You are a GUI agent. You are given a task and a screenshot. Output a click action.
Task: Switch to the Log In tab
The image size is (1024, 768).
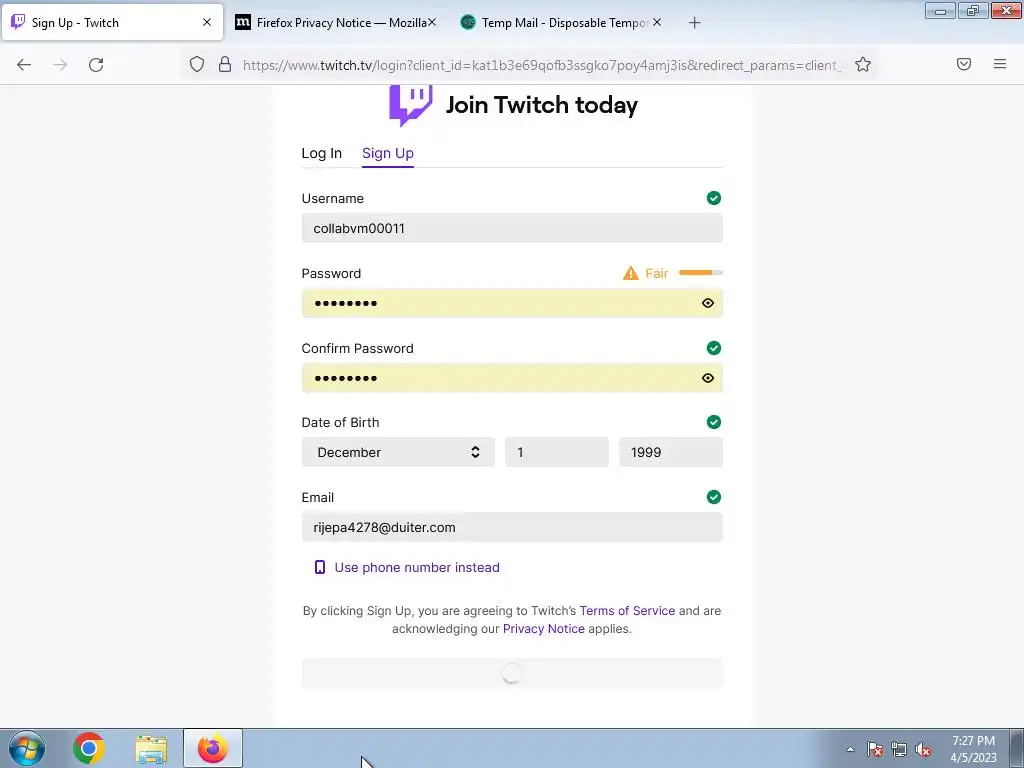point(321,153)
